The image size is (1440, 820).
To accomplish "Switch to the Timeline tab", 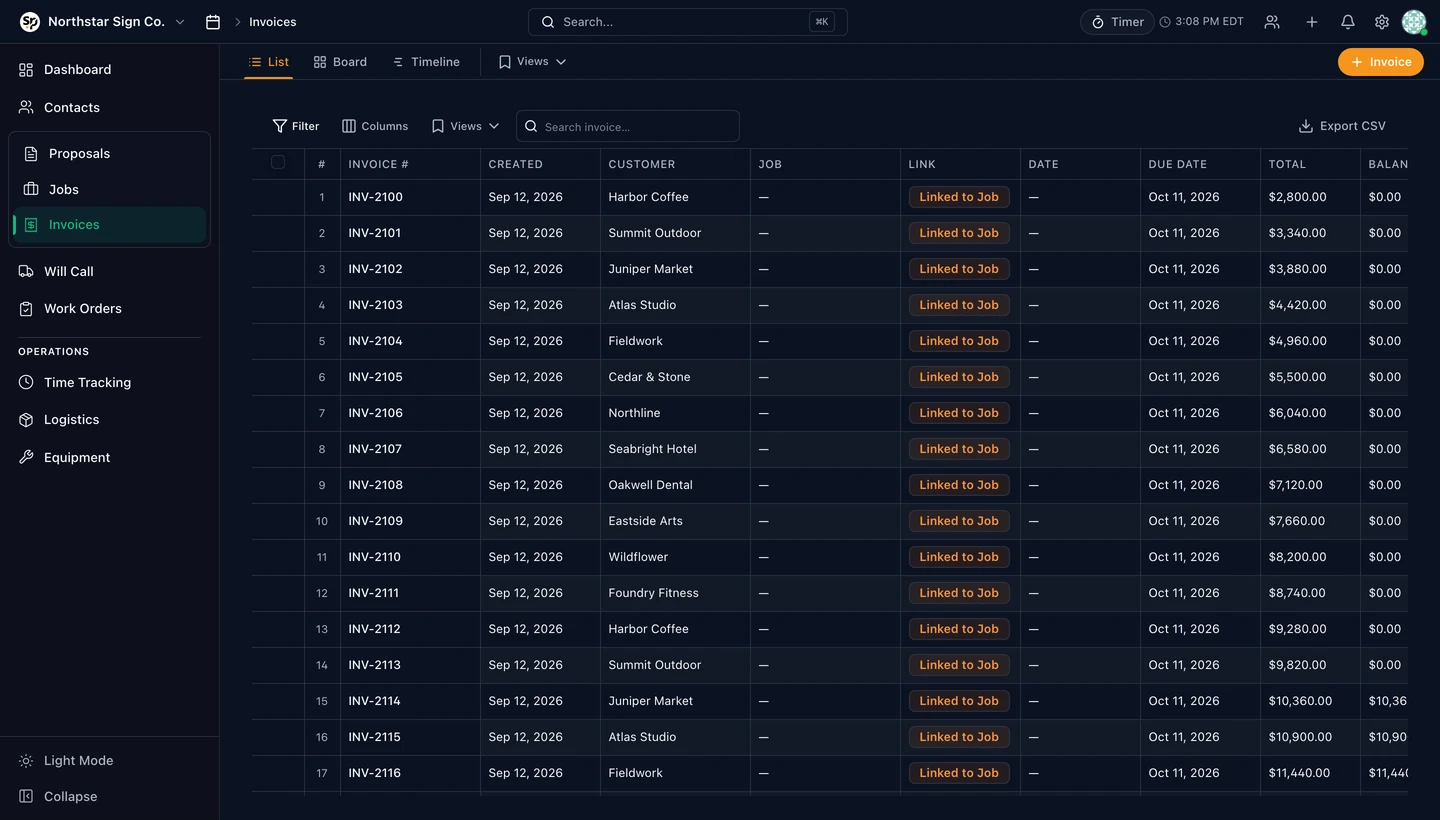I will pyautogui.click(x=426, y=62).
